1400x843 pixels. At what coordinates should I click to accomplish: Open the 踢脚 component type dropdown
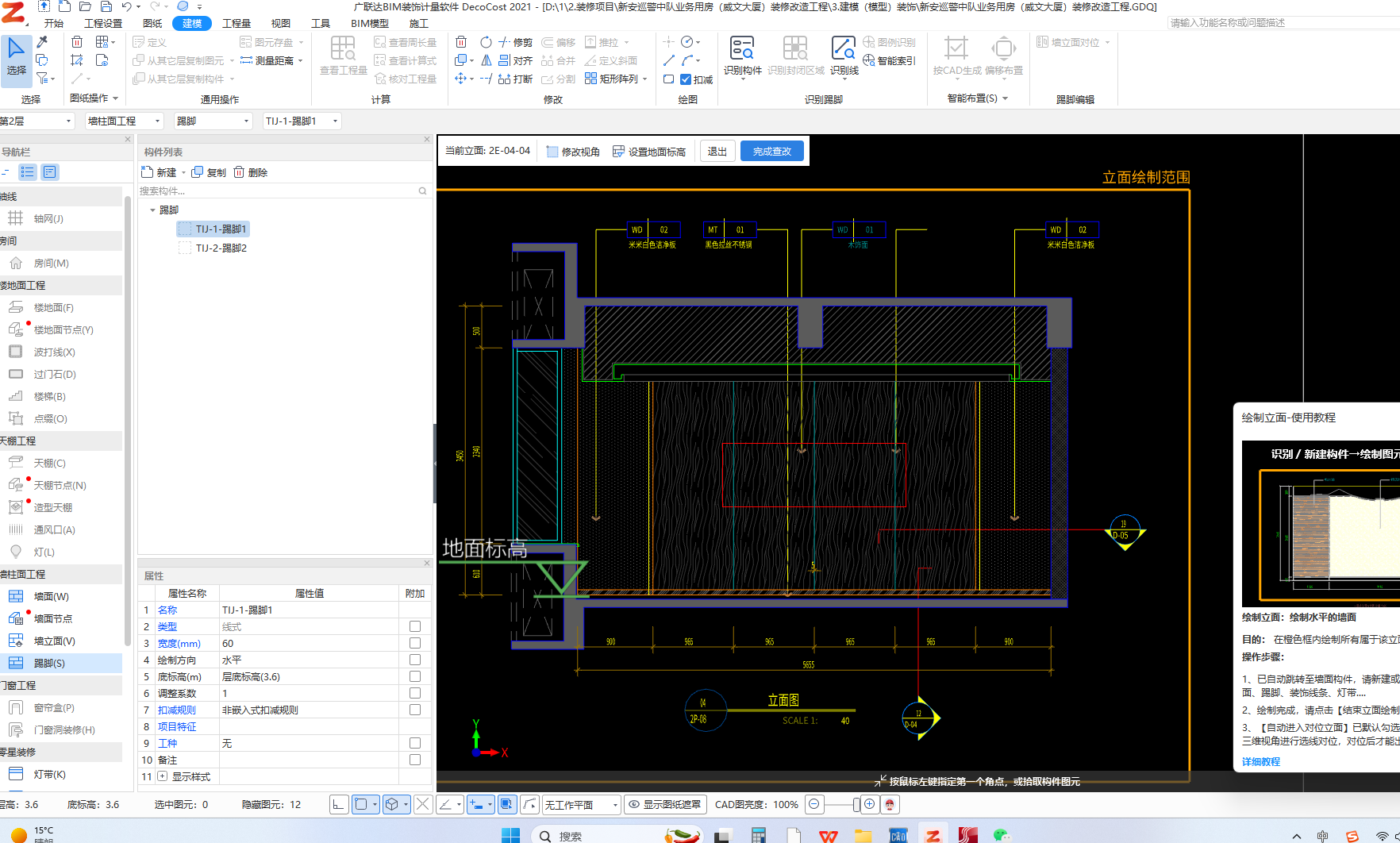[213, 121]
